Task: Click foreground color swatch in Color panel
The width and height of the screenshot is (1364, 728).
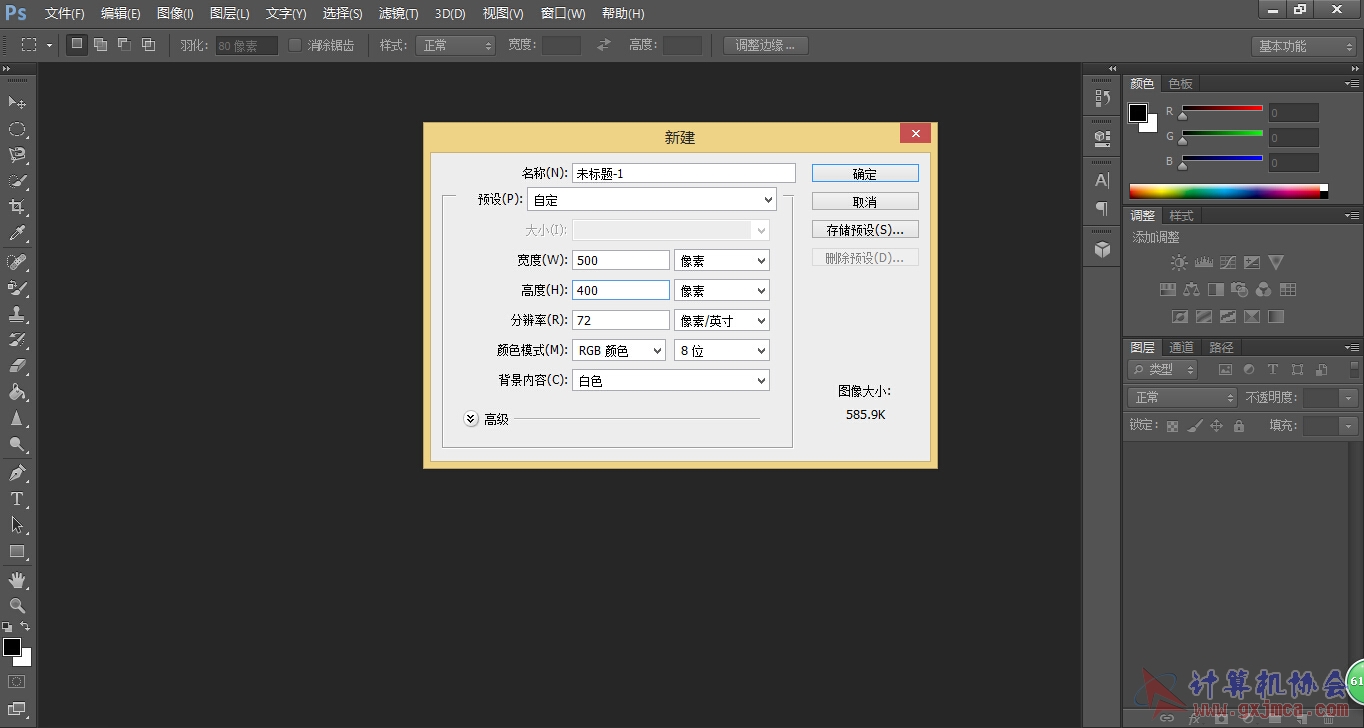Action: click(x=1138, y=113)
